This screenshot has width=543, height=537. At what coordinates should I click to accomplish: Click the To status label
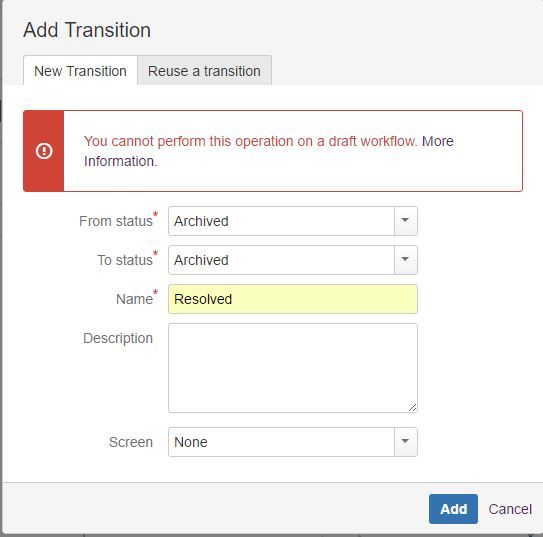coord(125,260)
